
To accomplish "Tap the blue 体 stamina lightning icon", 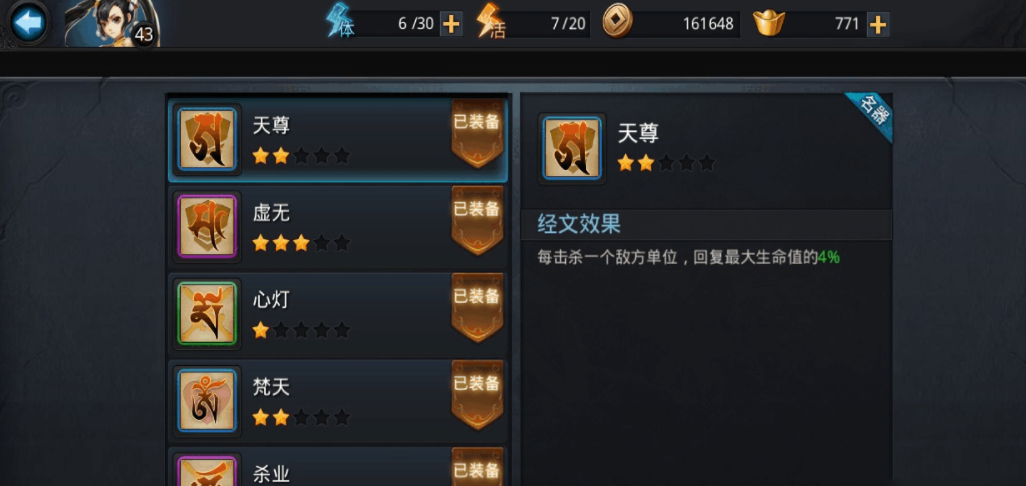I will click(339, 21).
